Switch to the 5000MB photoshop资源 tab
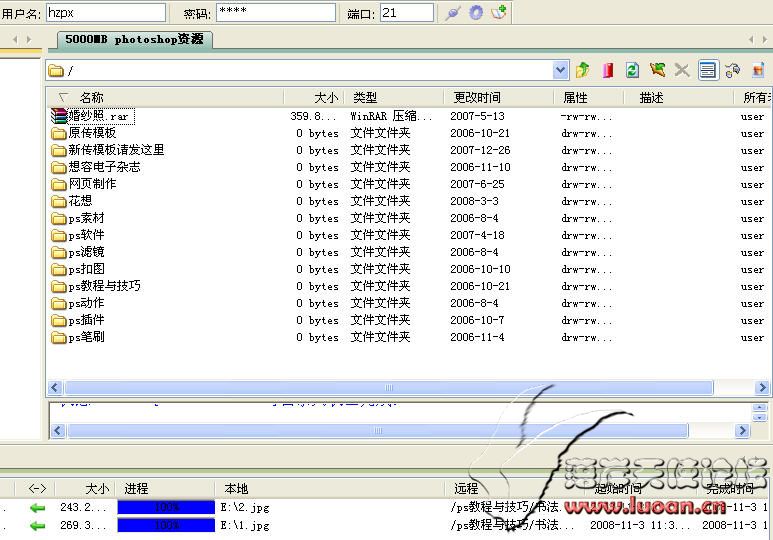The image size is (773, 540). [x=135, y=39]
